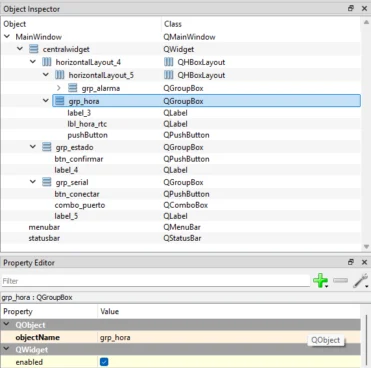Viewport: 371px width, 368px height.
Task: Collapse the grp_estado node
Action: 33,147
